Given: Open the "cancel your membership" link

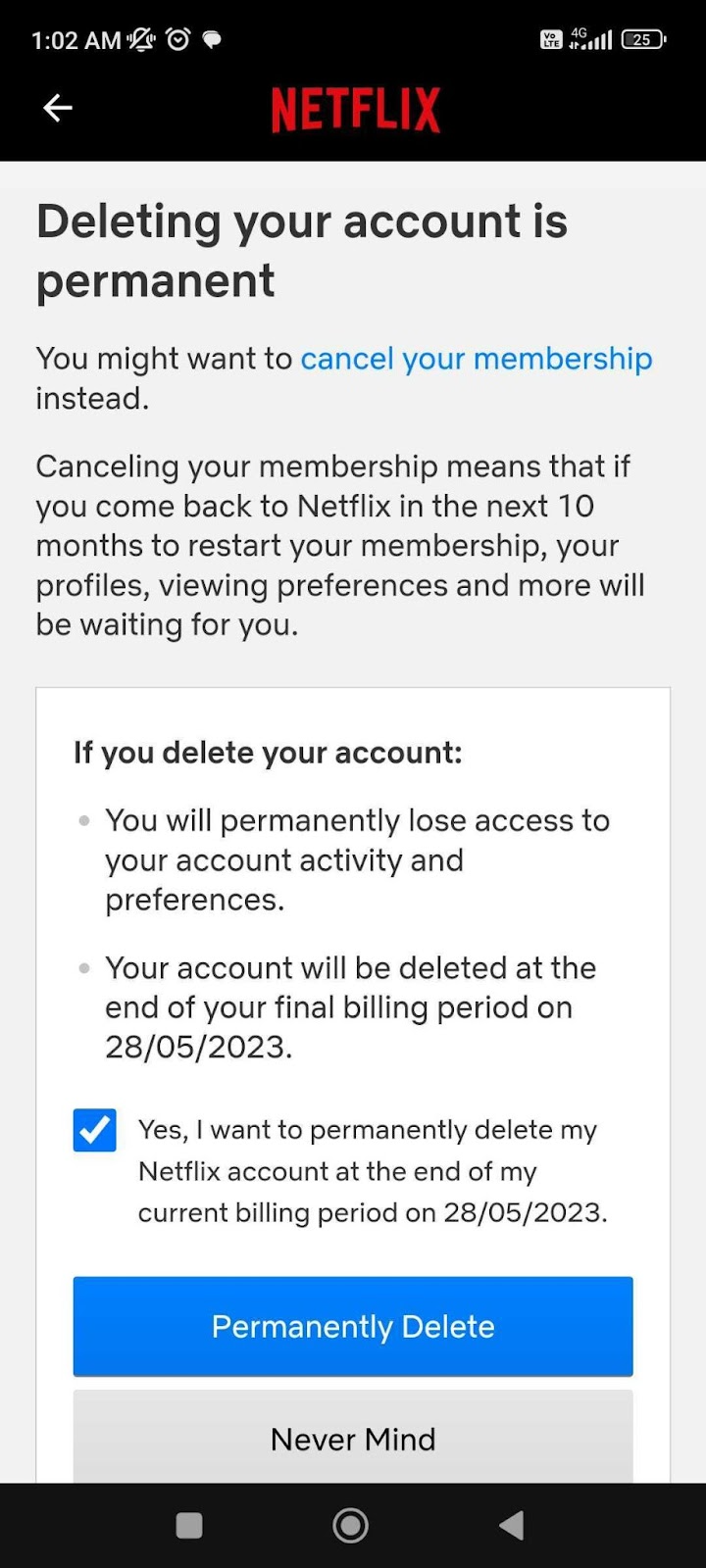Looking at the screenshot, I should click(476, 359).
